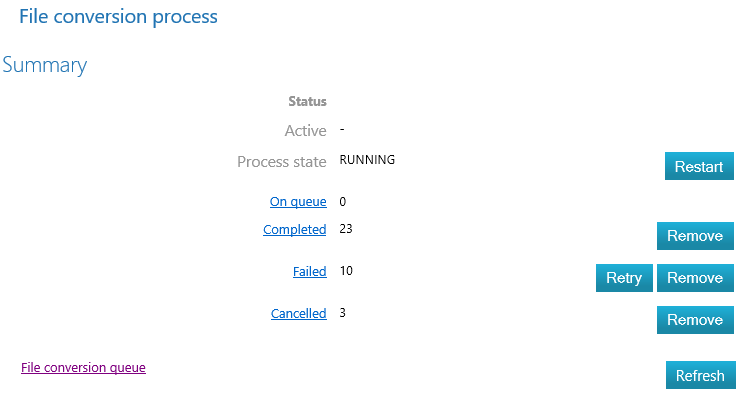Screen dimensions: 746x402
Task: Open the Completed link
Action: [294, 230]
